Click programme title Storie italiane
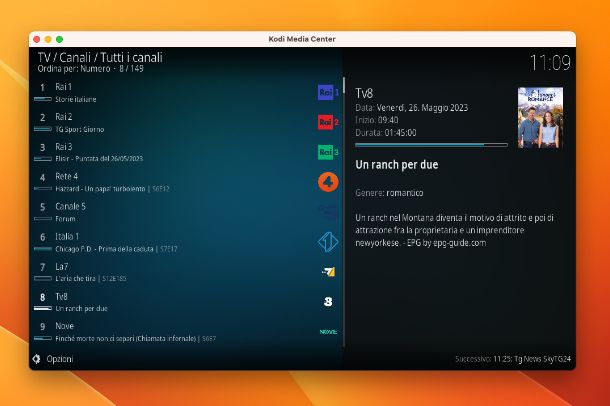This screenshot has height=406, width=610. [x=76, y=99]
